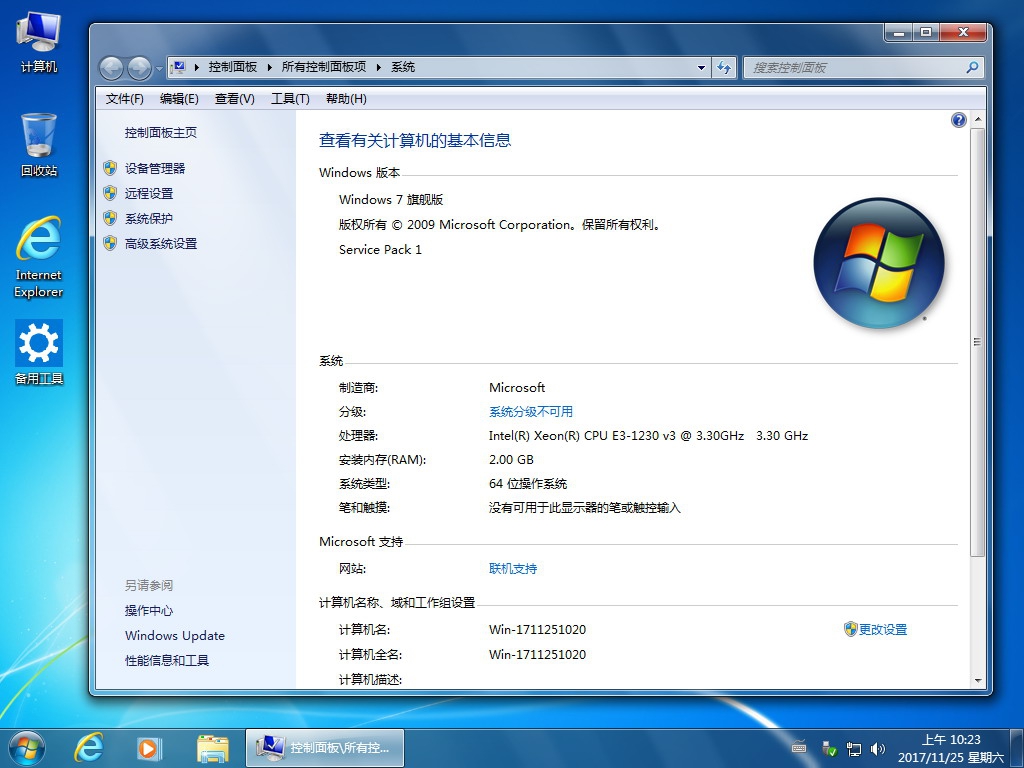Screen dimensions: 1024x768
Task: Click the 64 位操作系统 system type value
Action: click(528, 484)
